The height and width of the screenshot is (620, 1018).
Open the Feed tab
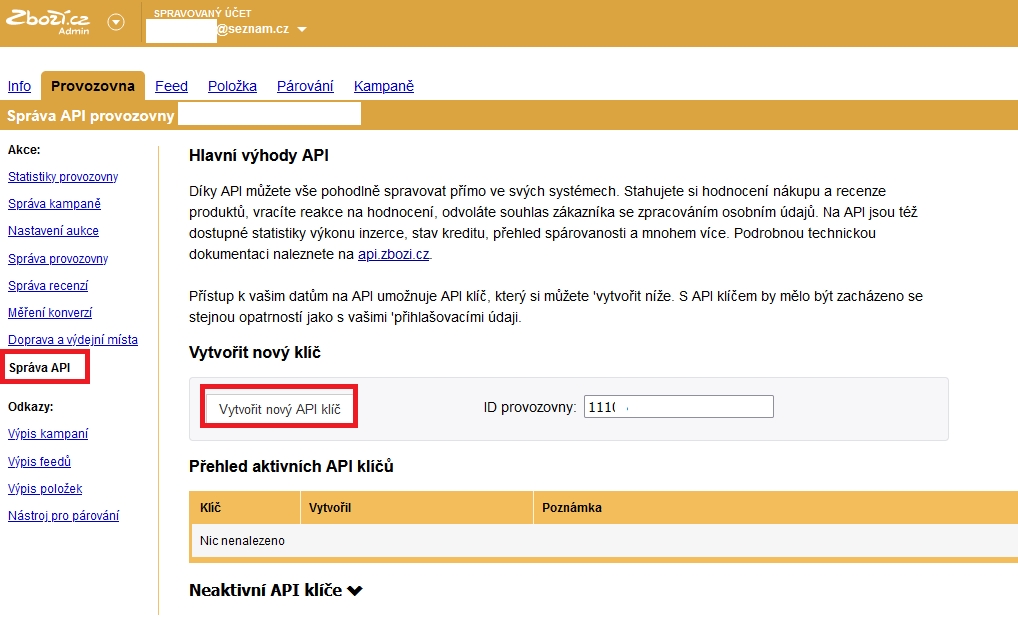171,86
